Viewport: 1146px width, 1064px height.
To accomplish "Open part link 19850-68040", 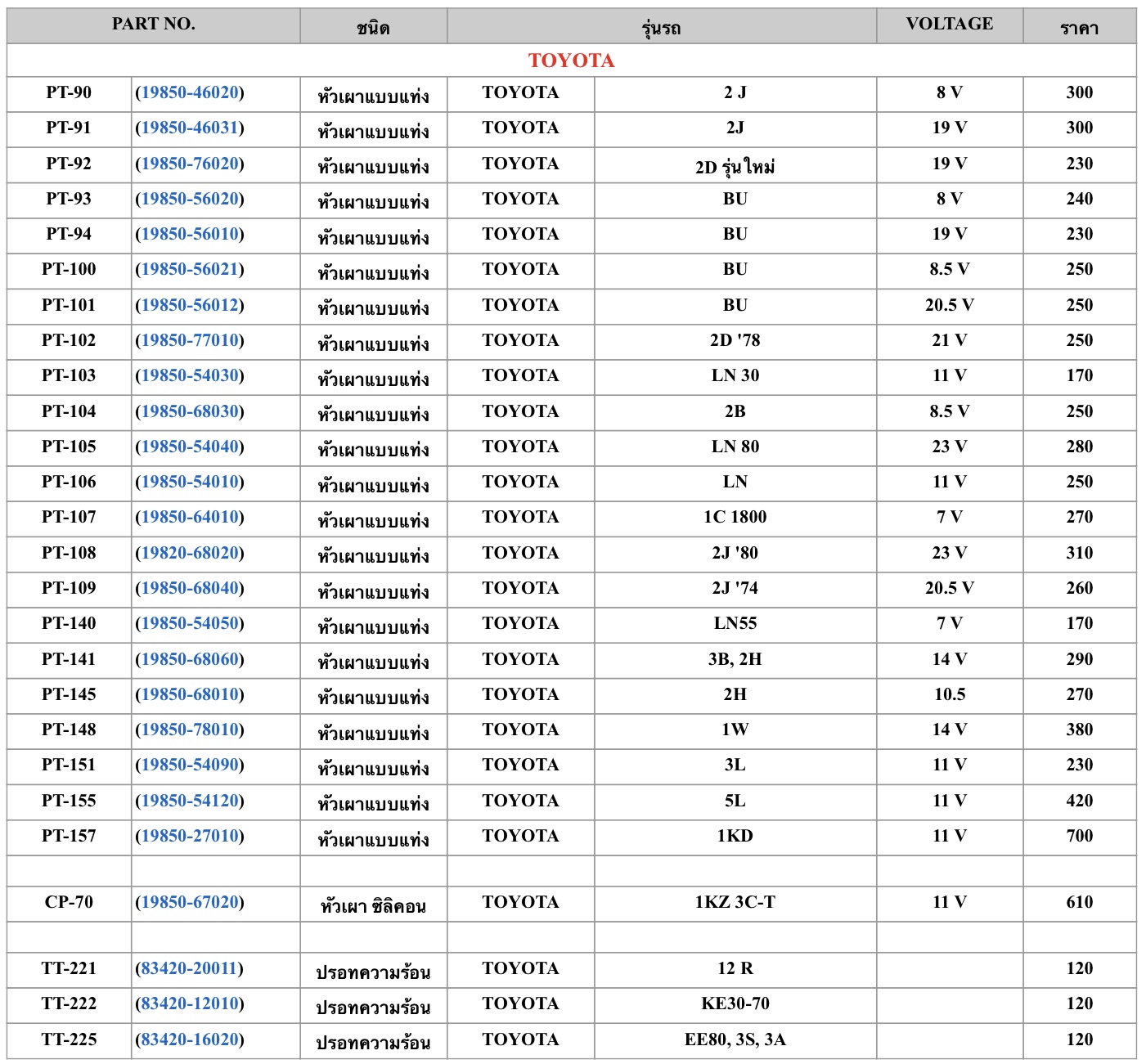I will click(x=190, y=588).
